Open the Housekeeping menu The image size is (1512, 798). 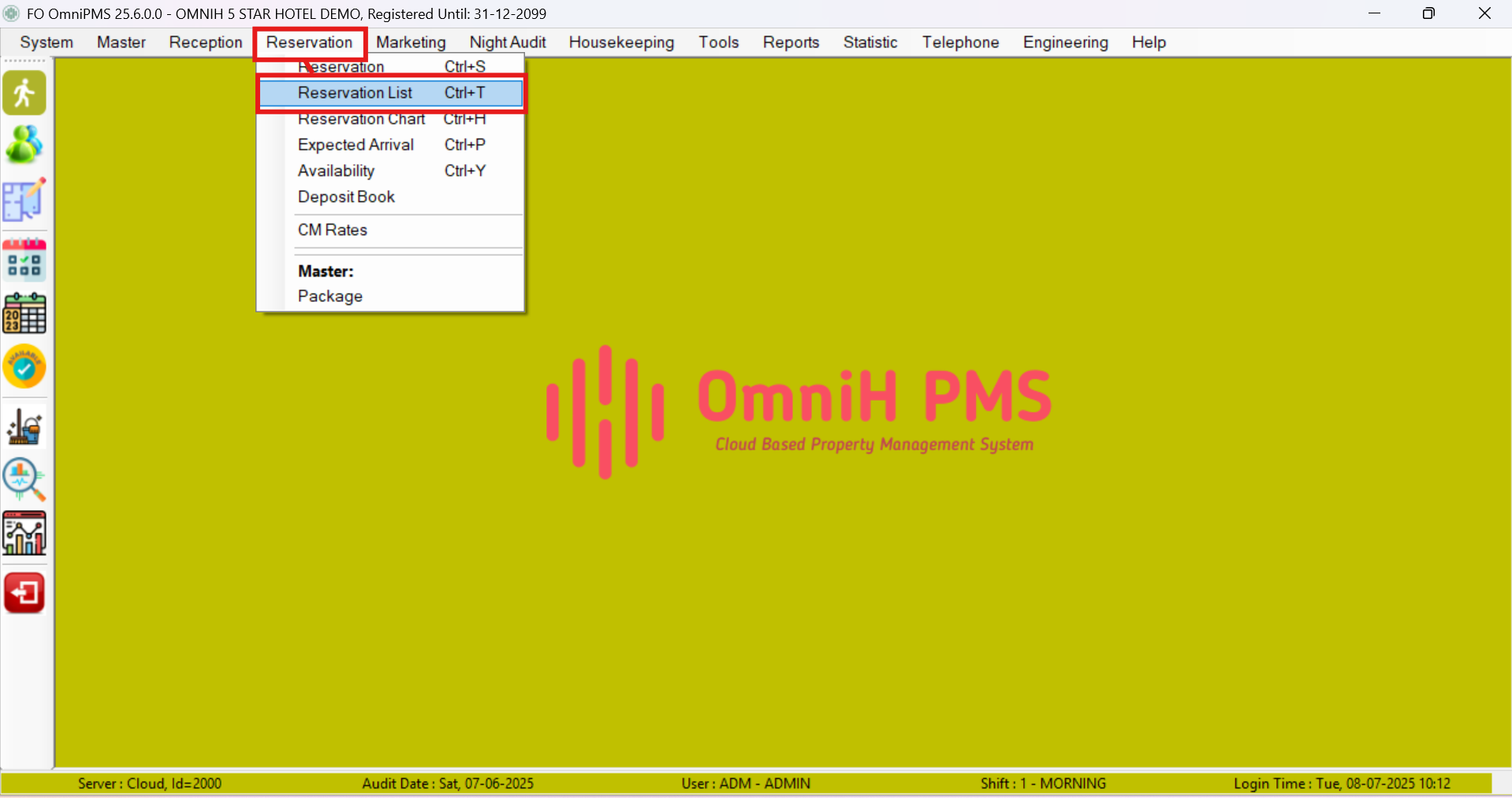(x=621, y=43)
